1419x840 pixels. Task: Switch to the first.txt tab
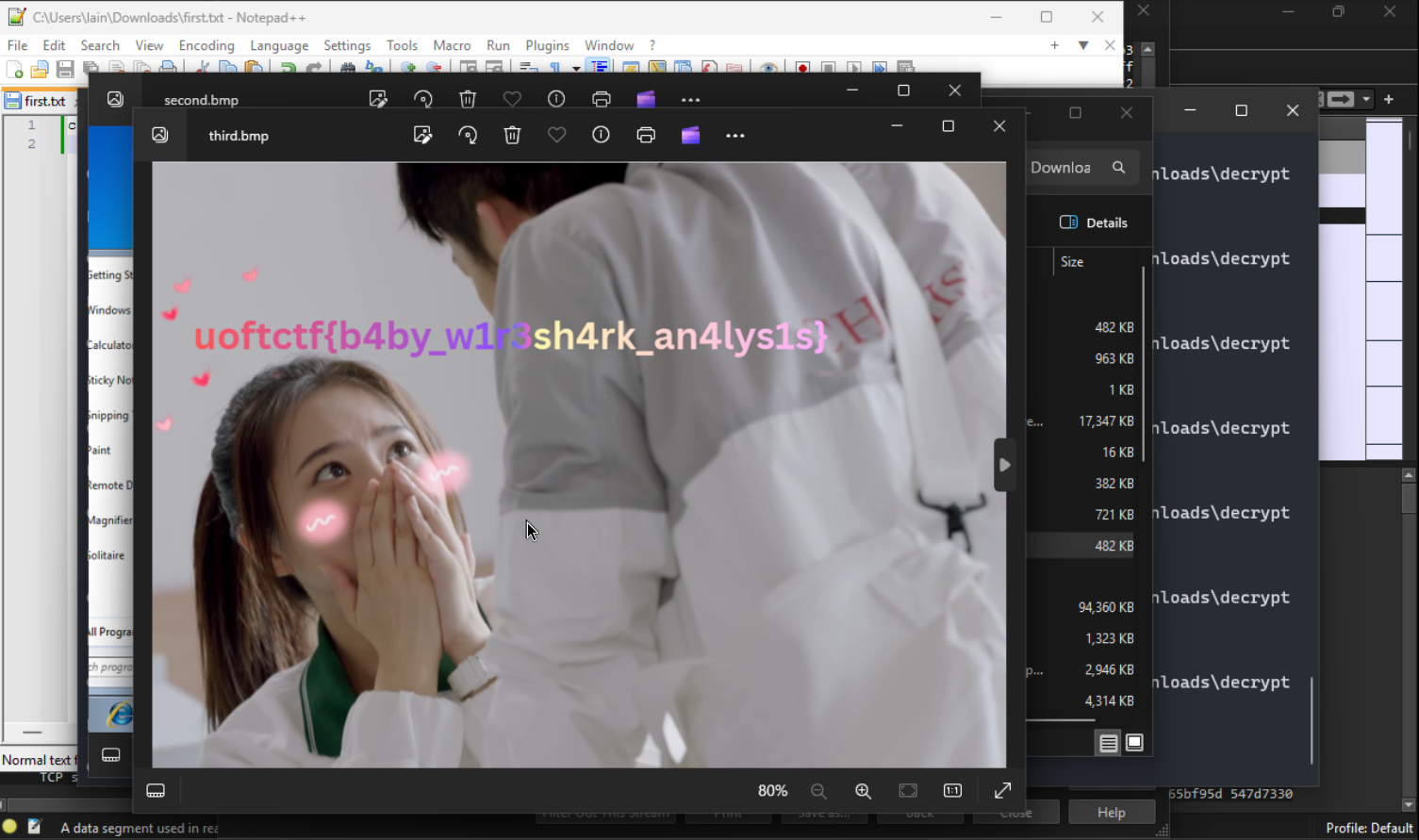pyautogui.click(x=43, y=101)
